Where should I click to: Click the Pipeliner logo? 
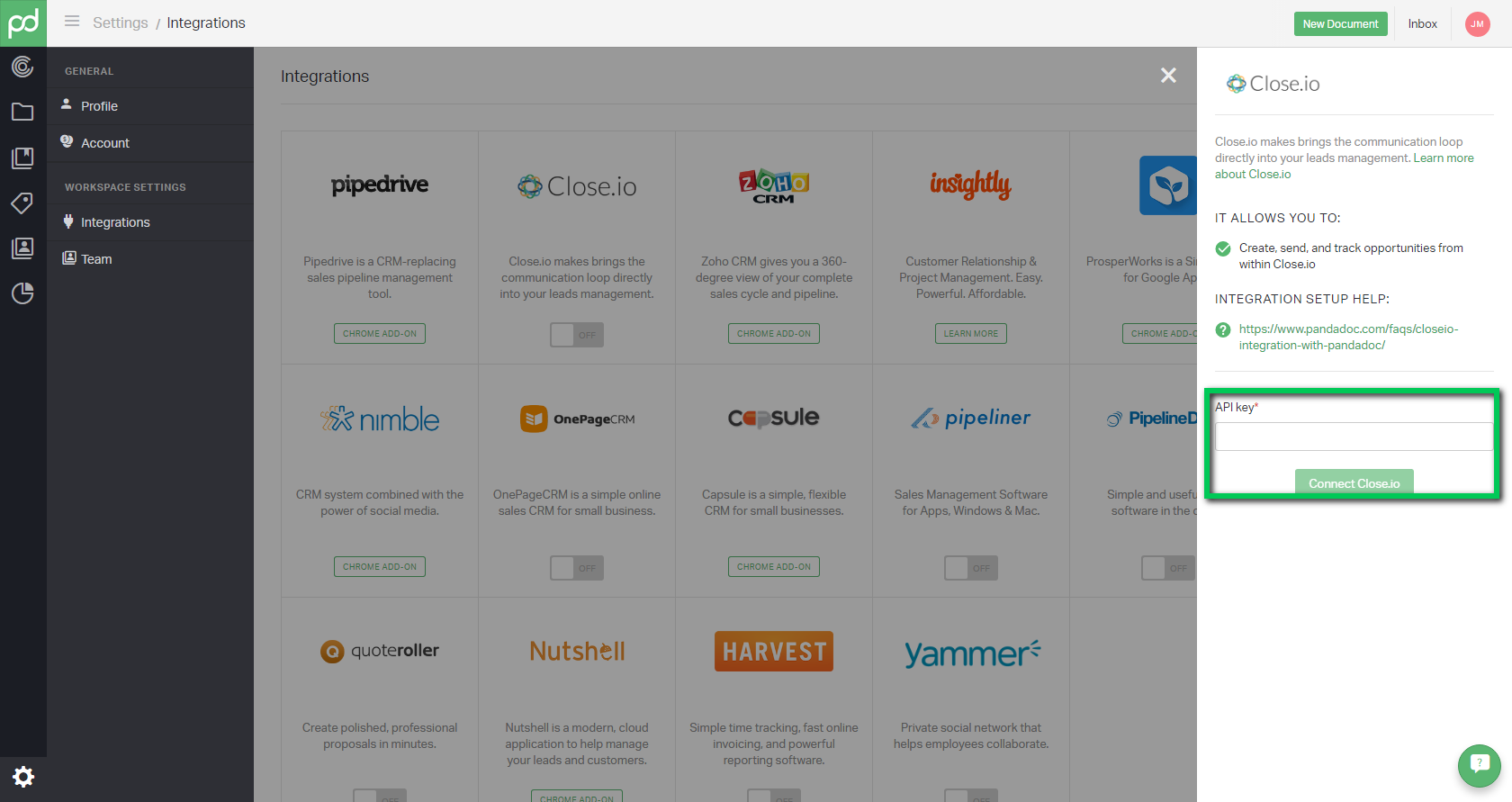tap(970, 418)
